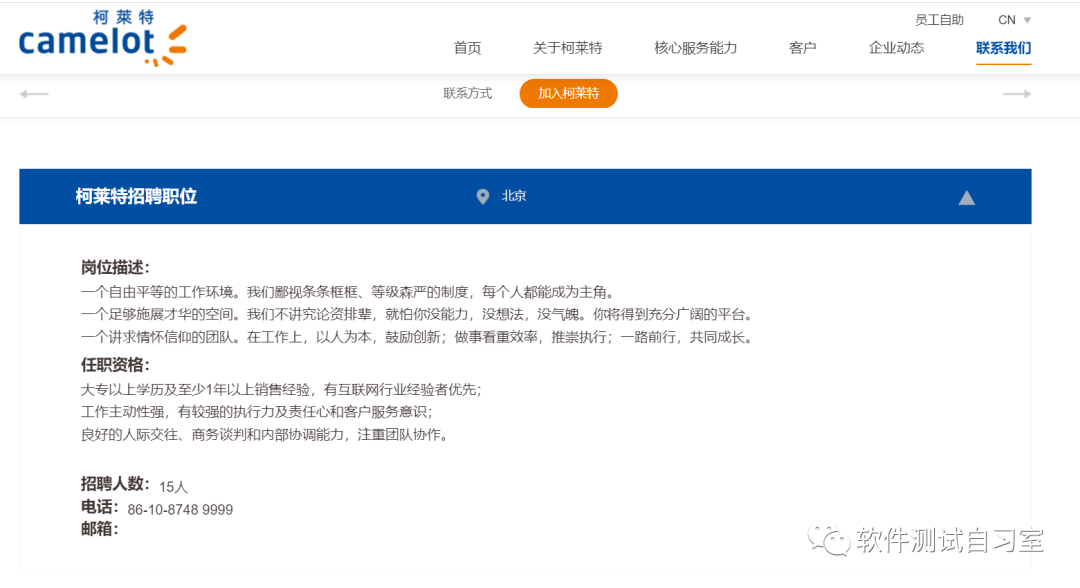Click the 柯莱特招聘职位 header bar

coord(138,196)
